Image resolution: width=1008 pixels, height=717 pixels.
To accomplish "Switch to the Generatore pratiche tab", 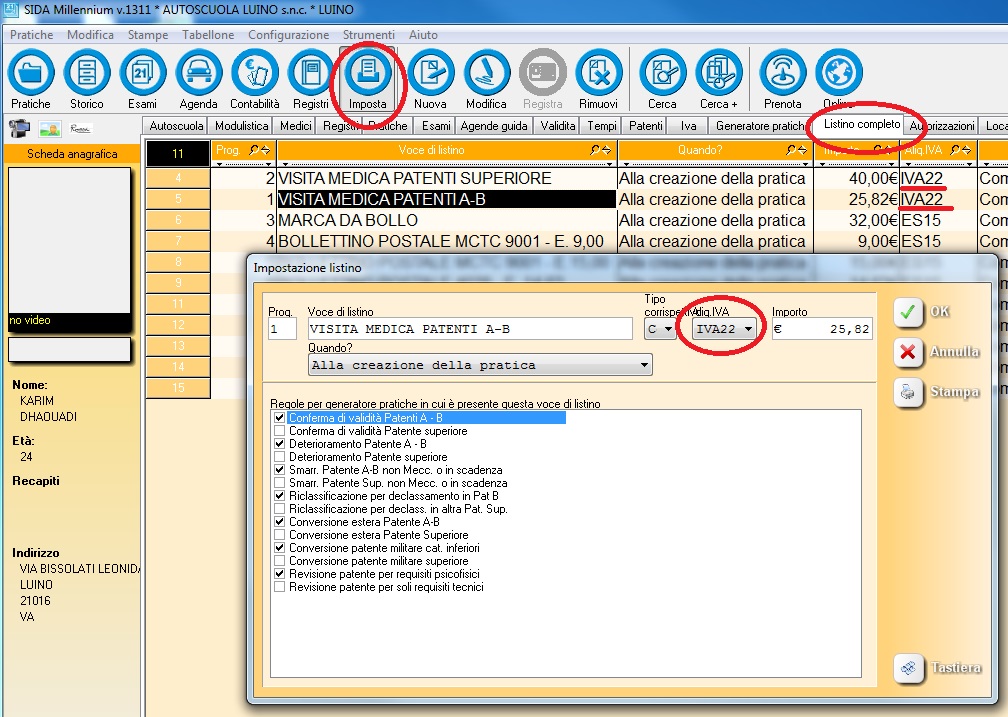I will point(760,126).
